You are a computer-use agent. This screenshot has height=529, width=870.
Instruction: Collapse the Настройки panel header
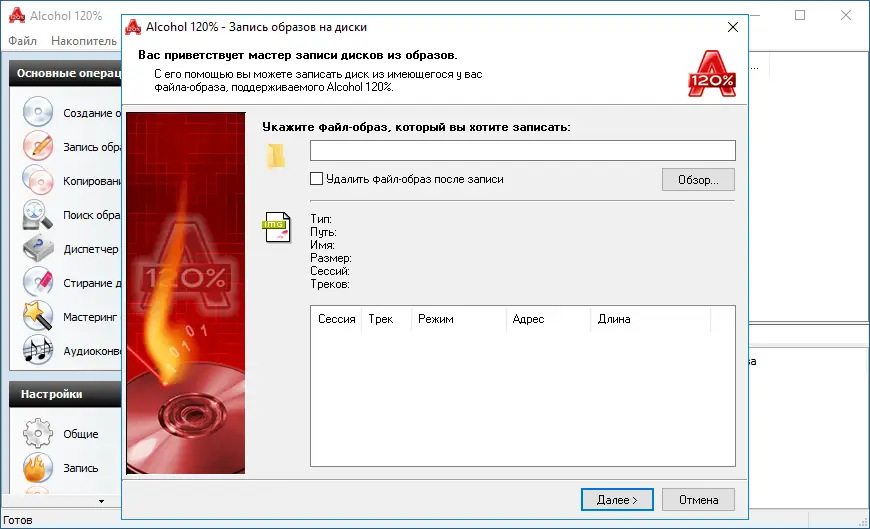click(x=65, y=394)
